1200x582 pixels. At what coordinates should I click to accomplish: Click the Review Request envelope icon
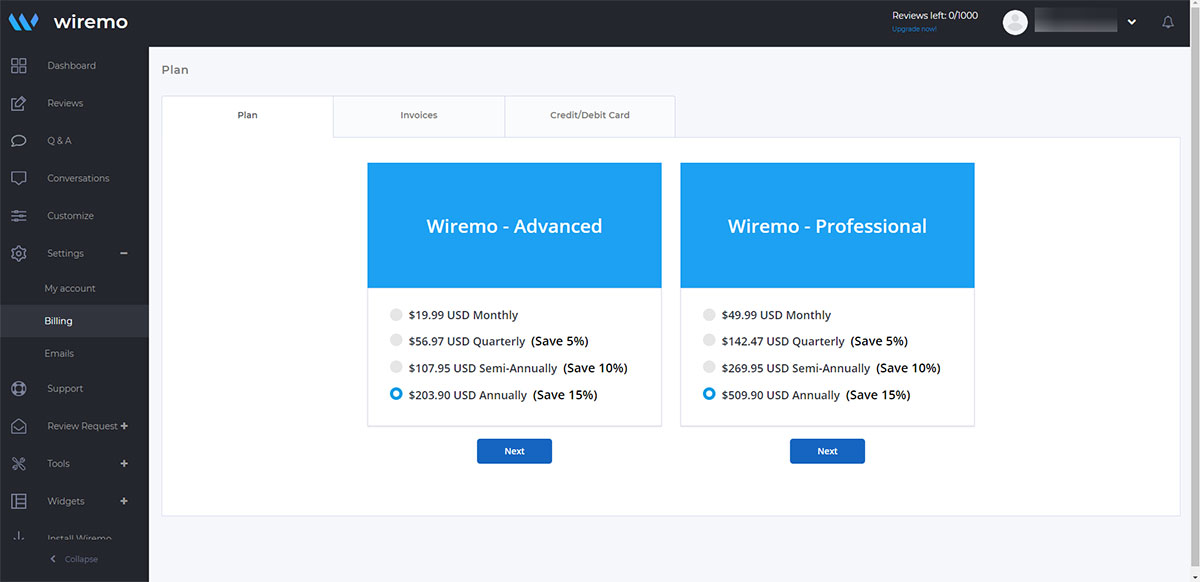pyautogui.click(x=19, y=426)
